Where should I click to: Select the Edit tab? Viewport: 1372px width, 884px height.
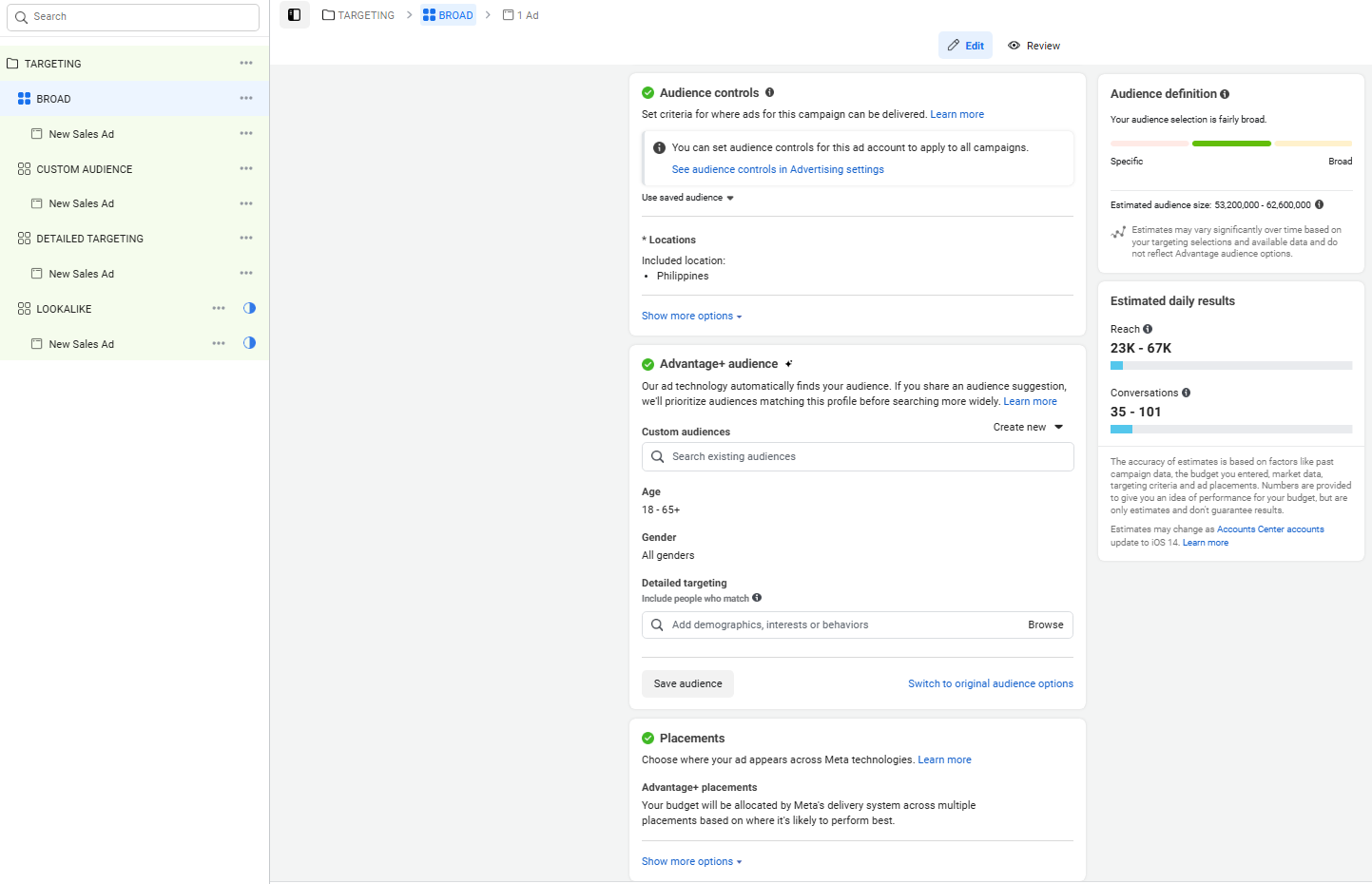tap(965, 46)
